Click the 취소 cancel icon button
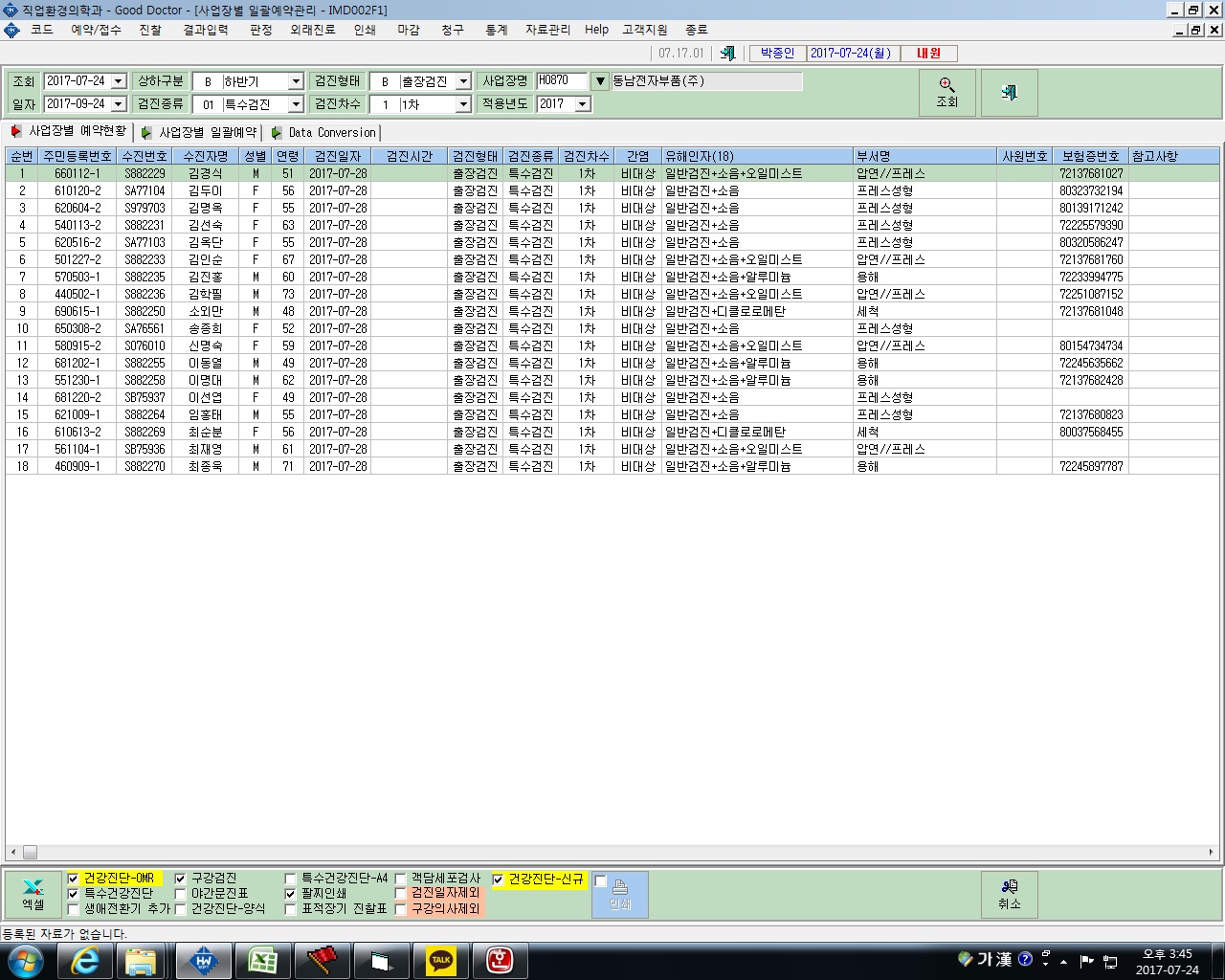The width and height of the screenshot is (1225, 980). [1009, 895]
